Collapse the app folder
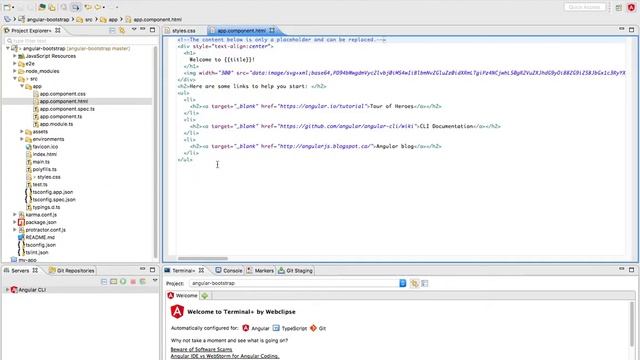Image resolution: width=640 pixels, height=360 pixels. click(22, 86)
